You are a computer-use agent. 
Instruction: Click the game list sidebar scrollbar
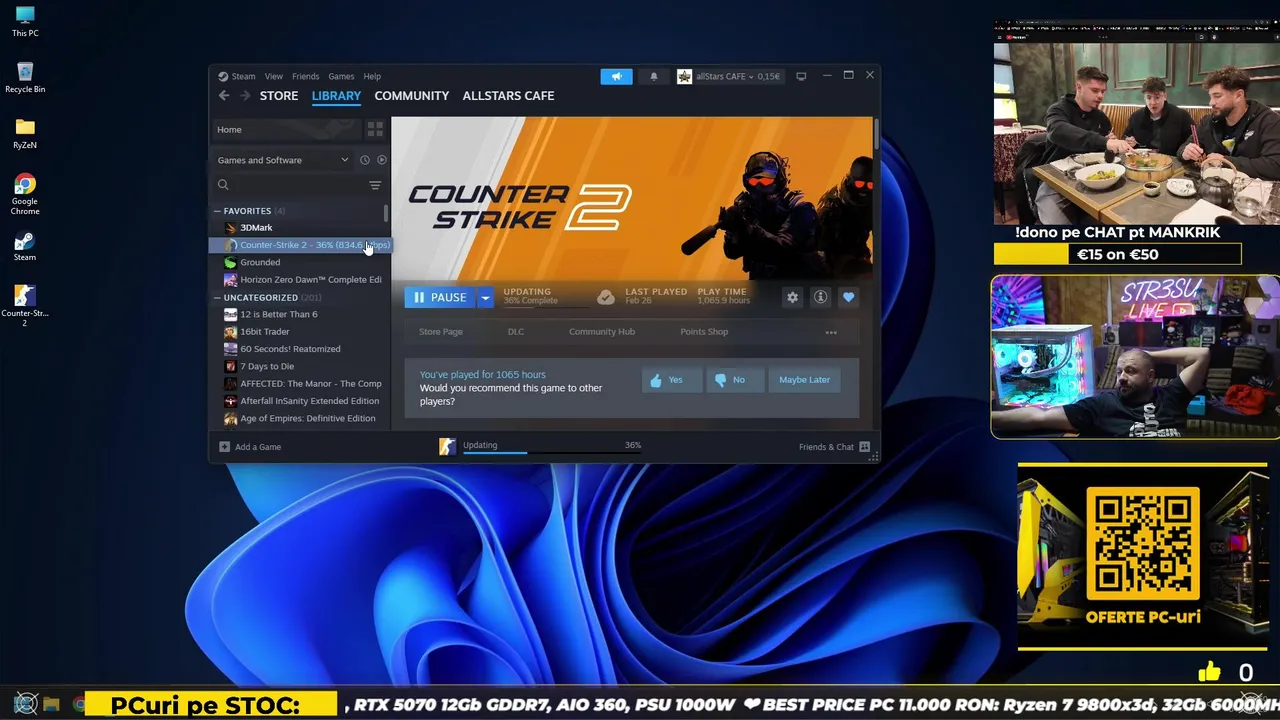pos(386,213)
